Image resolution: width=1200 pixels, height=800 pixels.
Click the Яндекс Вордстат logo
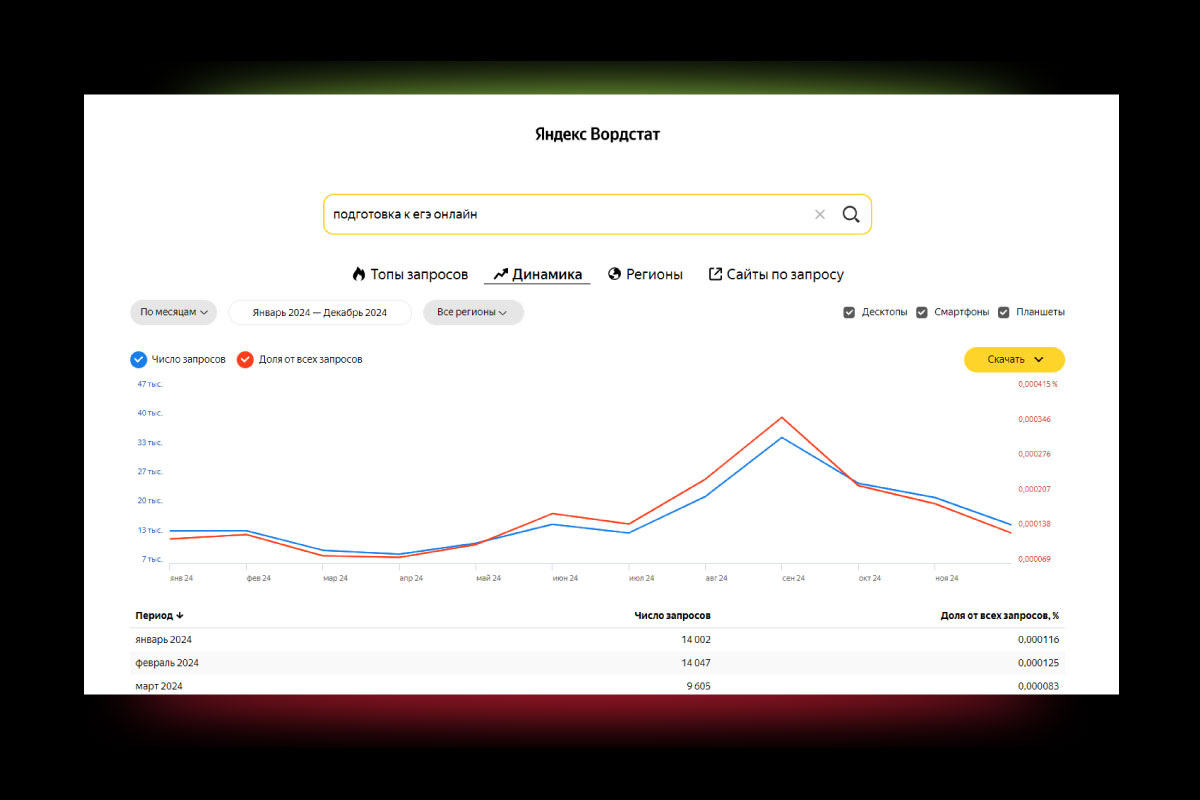[x=598, y=134]
